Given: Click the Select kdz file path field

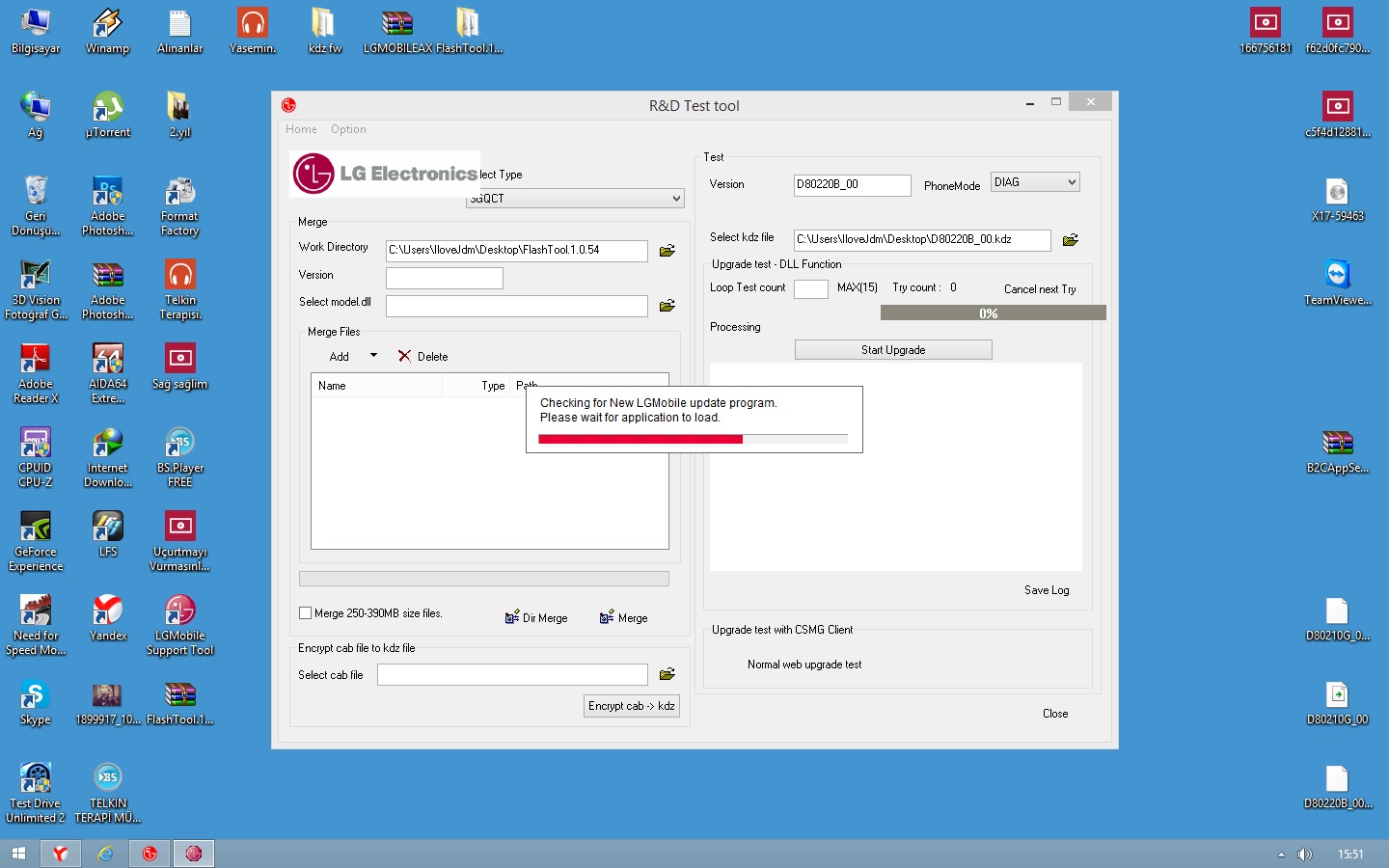Looking at the screenshot, I should 921,240.
